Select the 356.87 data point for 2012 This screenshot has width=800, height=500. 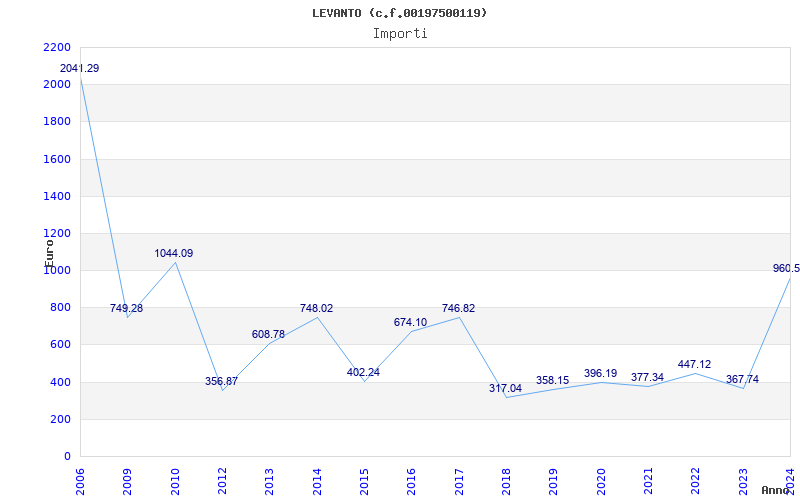pos(221,381)
